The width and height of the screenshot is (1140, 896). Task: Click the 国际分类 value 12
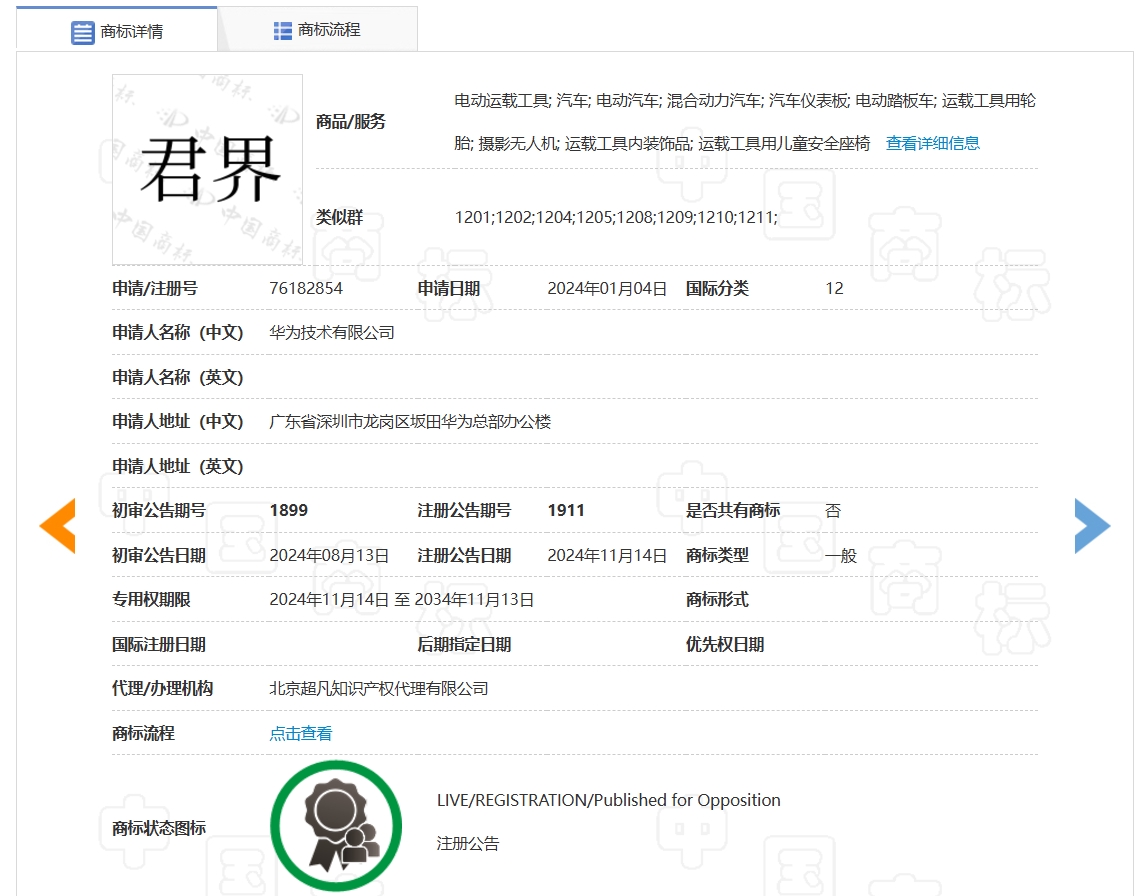point(834,288)
